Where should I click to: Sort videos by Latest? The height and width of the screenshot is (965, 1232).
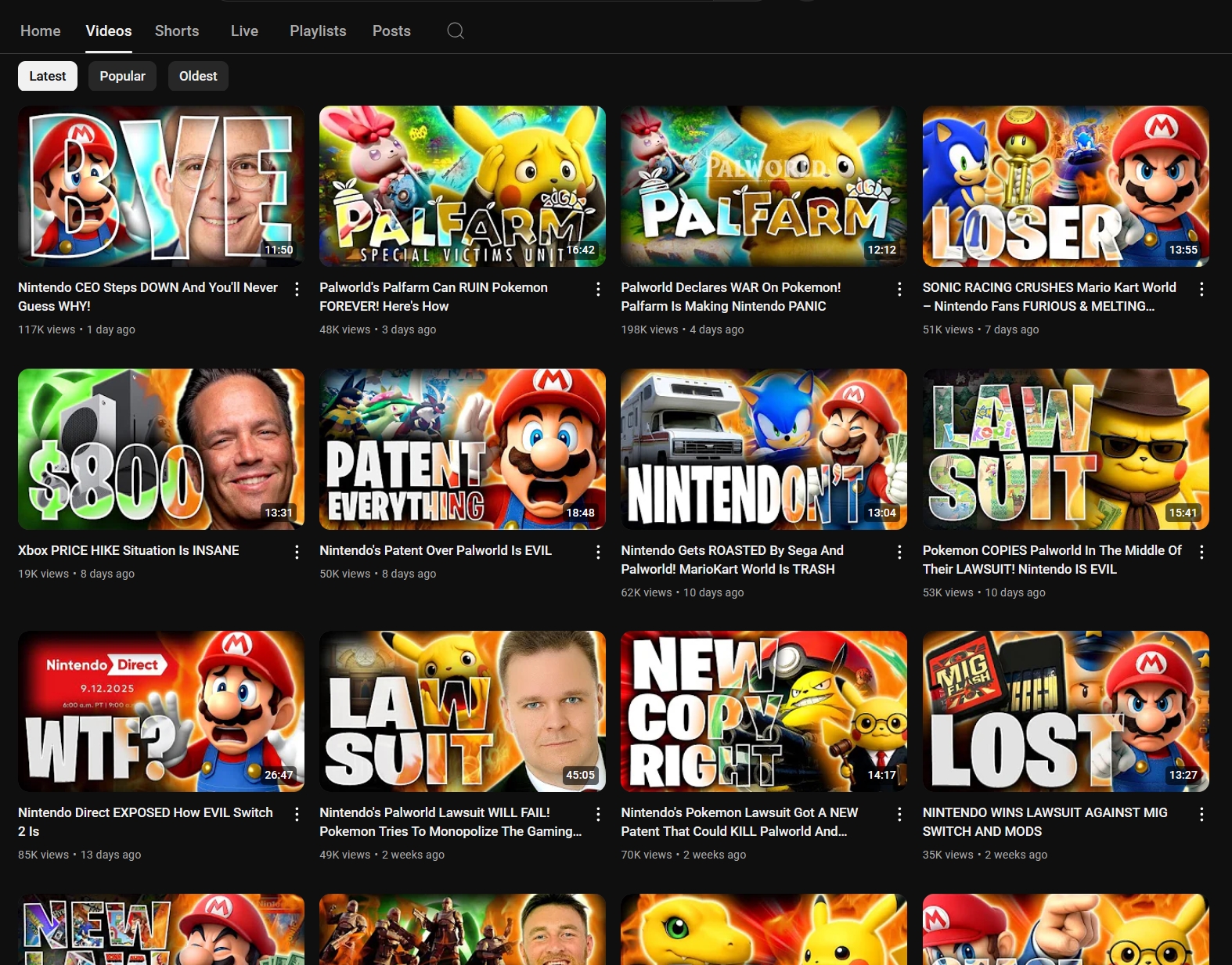click(x=48, y=76)
